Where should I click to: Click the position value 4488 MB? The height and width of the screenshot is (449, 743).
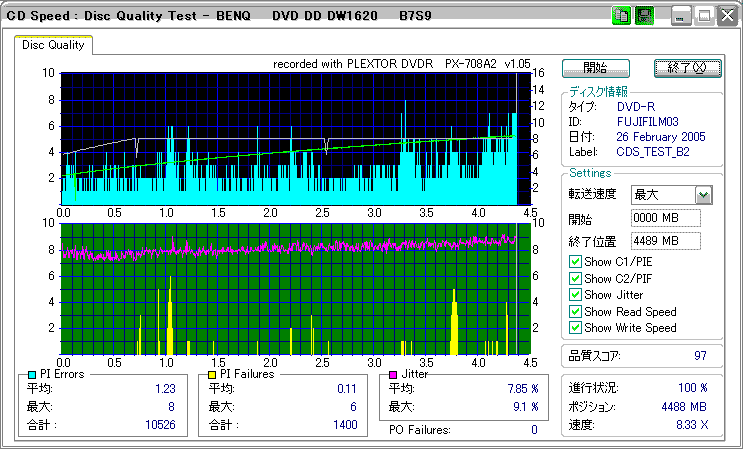click(x=684, y=407)
